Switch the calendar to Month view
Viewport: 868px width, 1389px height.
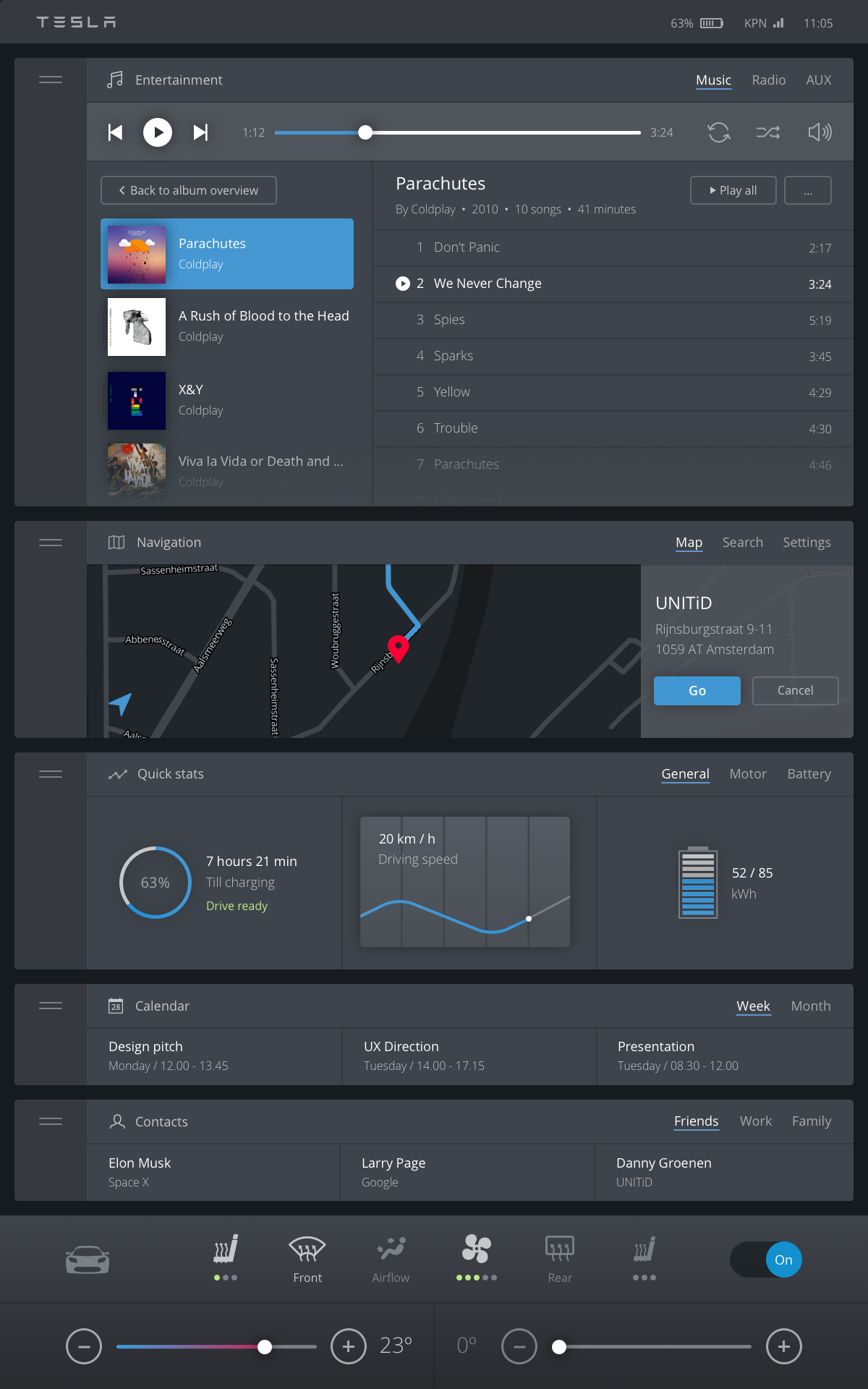point(811,1006)
